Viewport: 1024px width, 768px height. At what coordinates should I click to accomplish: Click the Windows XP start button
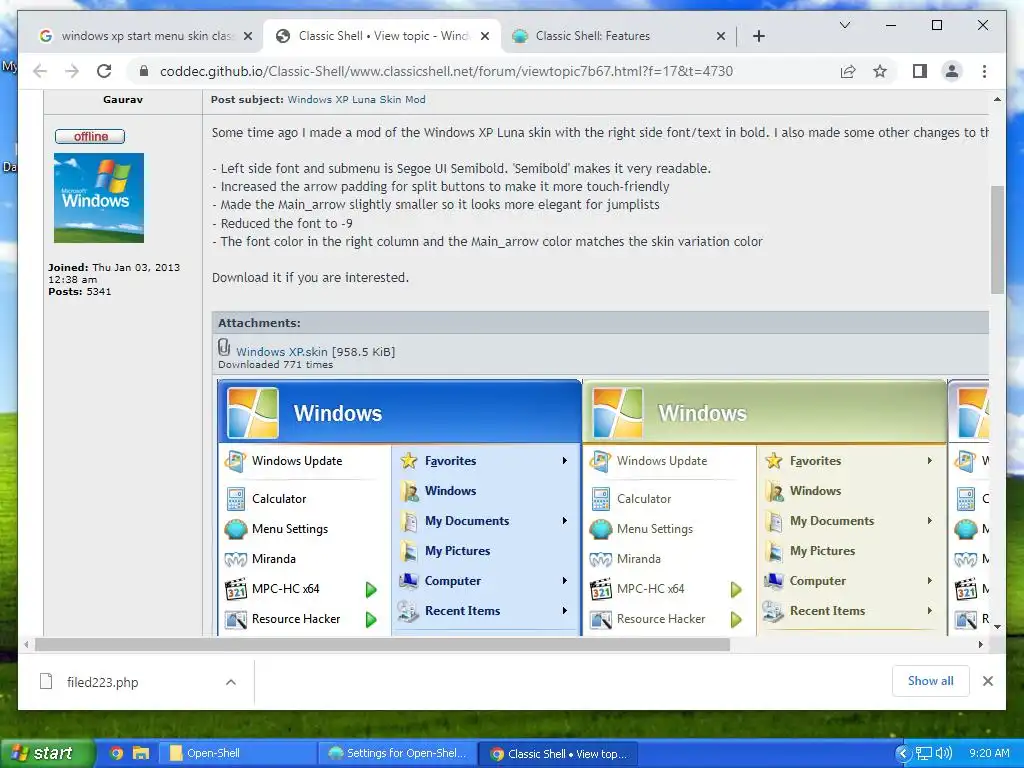point(46,753)
